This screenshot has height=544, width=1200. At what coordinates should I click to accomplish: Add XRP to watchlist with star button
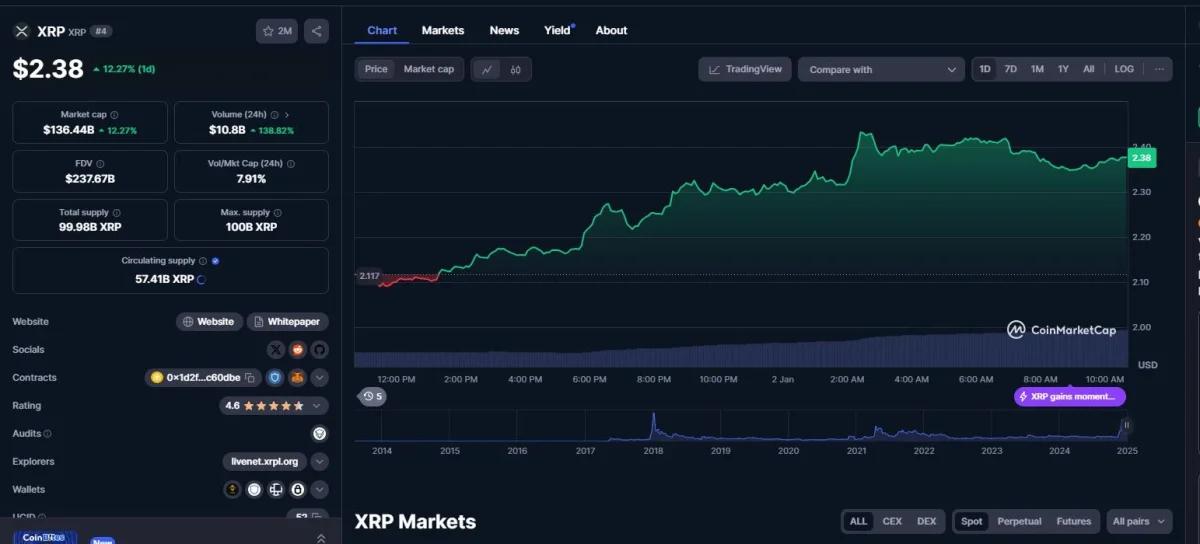pos(277,31)
